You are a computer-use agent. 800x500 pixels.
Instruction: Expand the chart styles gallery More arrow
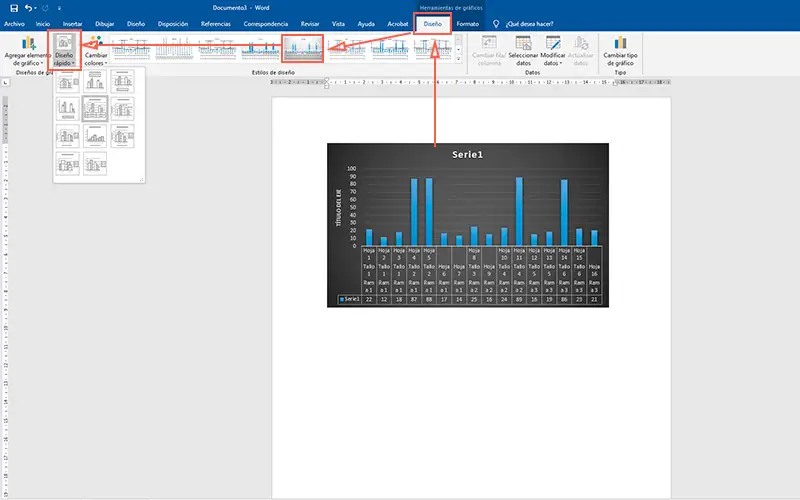(459, 59)
